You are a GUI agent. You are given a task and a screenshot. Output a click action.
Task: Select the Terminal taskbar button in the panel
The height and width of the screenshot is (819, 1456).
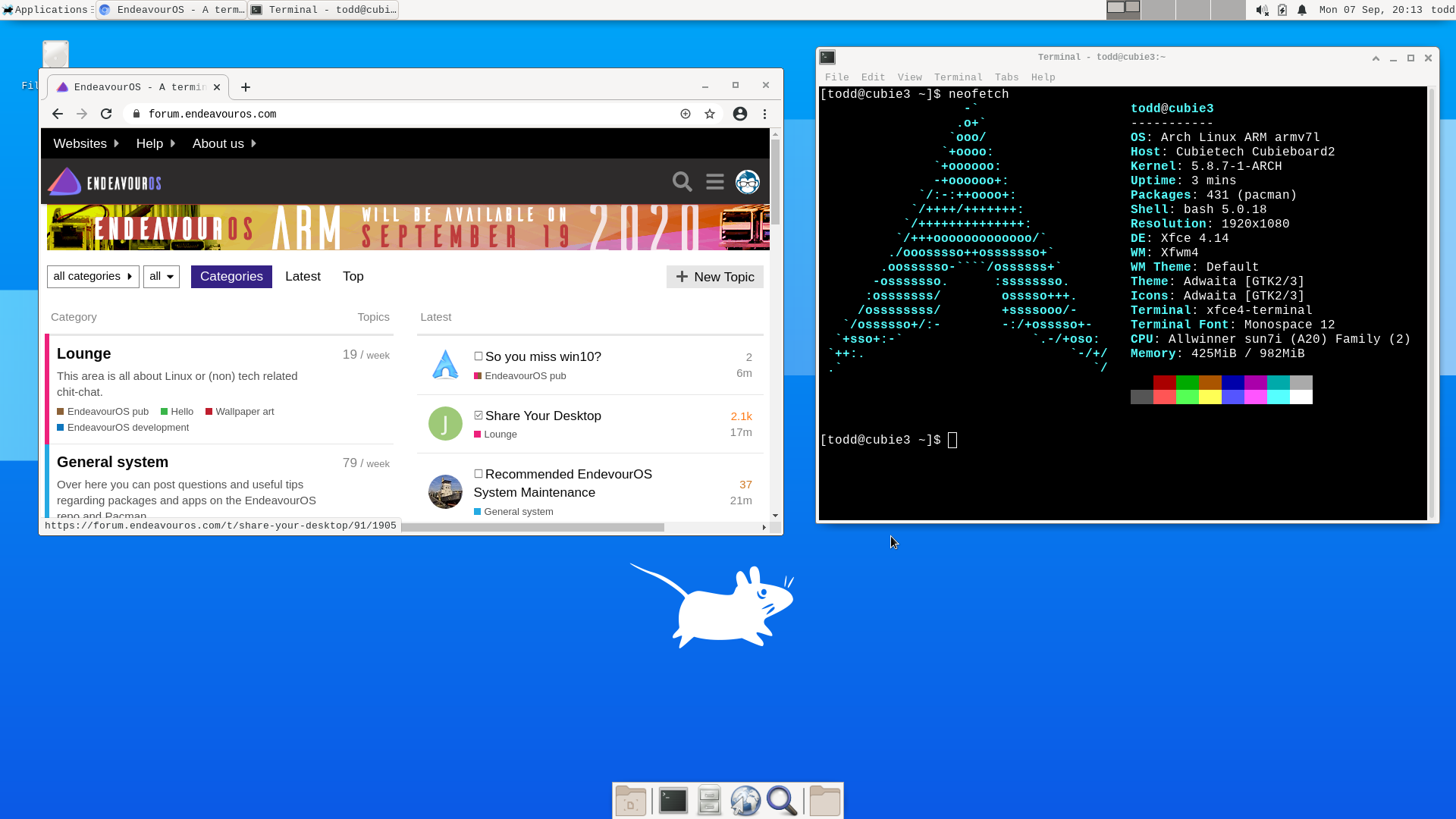[324, 10]
